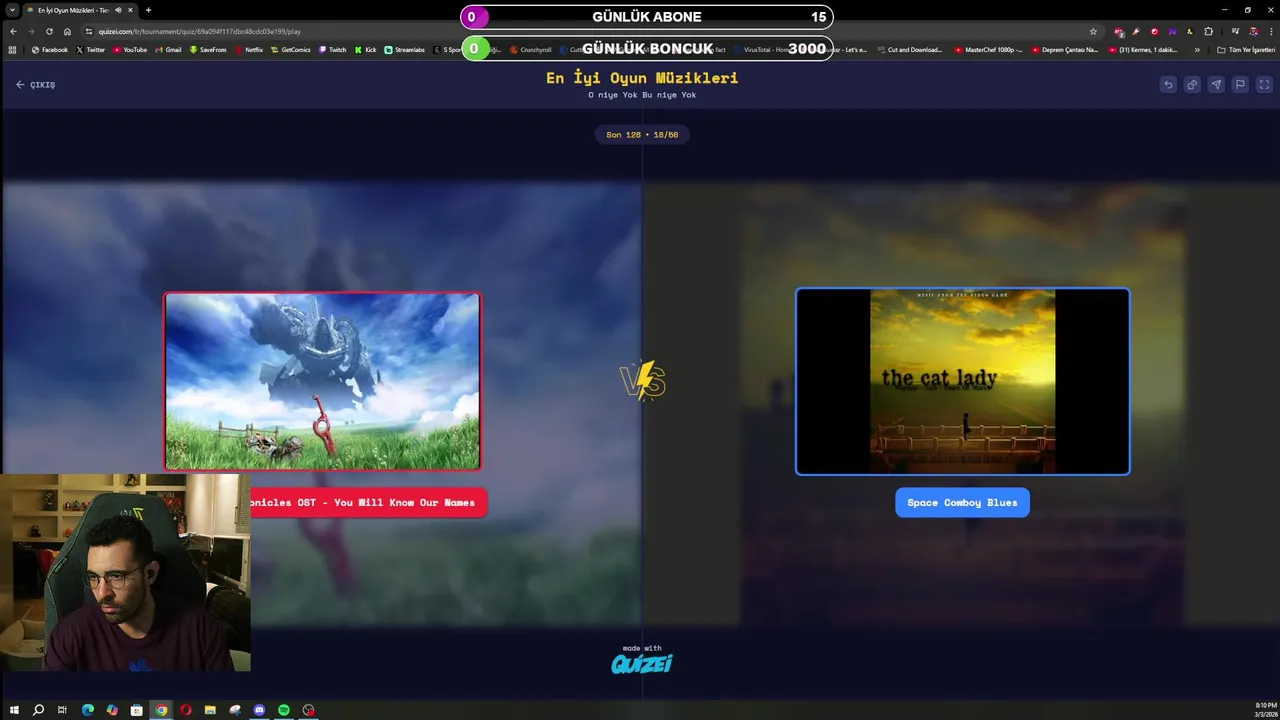This screenshot has width=1280, height=720.
Task: Open the GetComics bookmark
Action: tap(291, 49)
